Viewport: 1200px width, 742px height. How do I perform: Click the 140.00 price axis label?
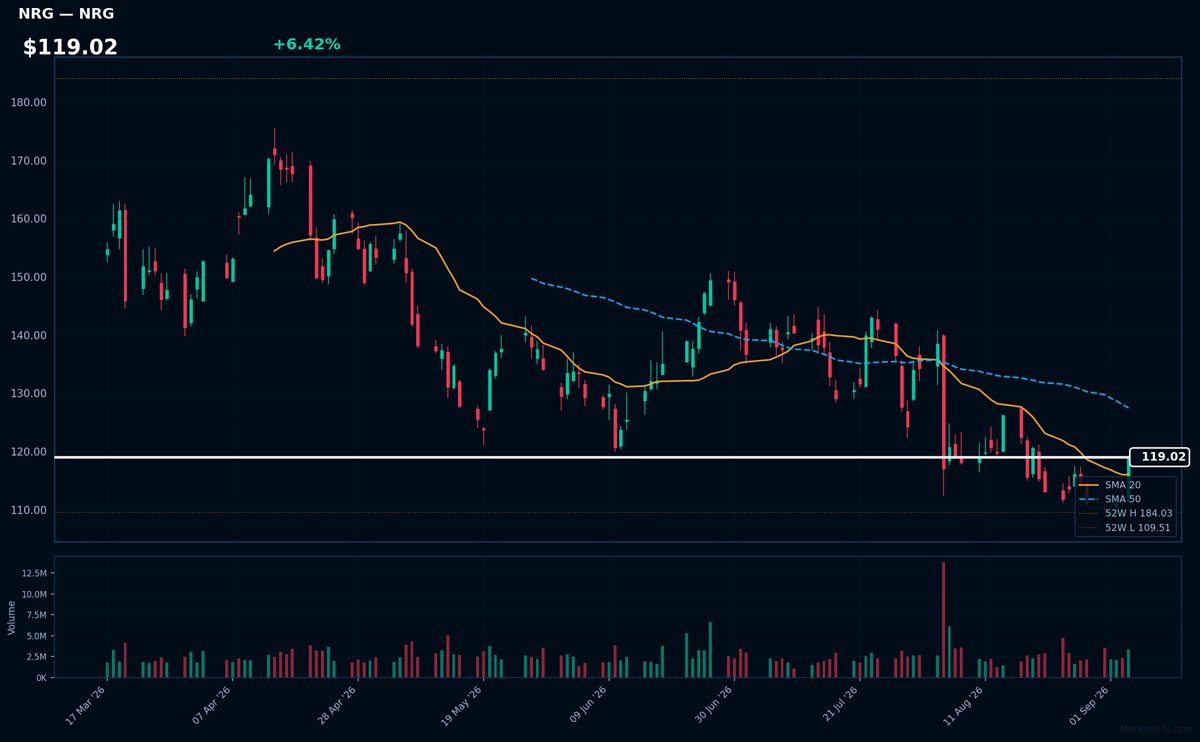[x=29, y=335]
